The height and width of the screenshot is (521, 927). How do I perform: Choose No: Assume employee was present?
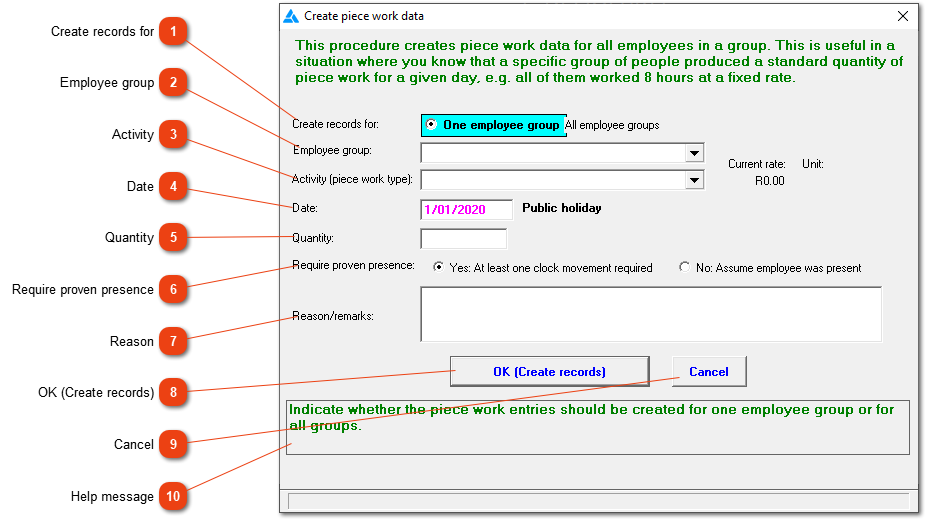coord(770,268)
